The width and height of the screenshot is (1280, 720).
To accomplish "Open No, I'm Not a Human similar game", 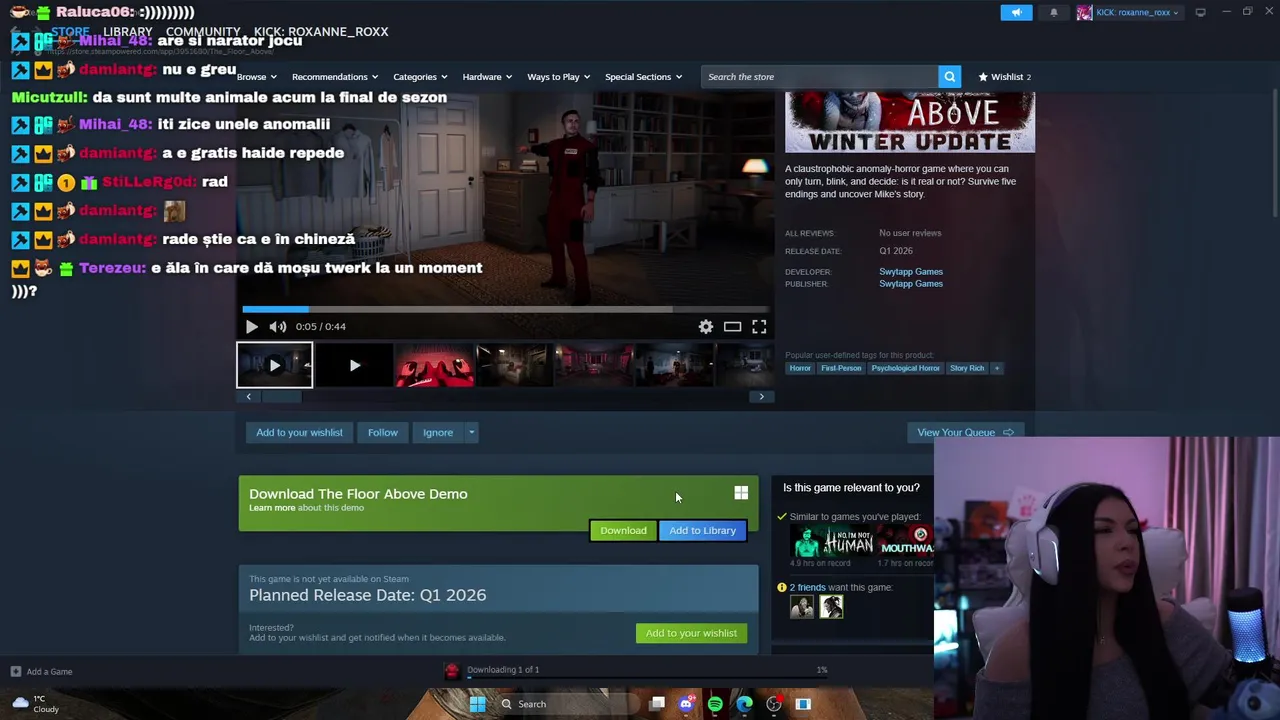I will [832, 541].
